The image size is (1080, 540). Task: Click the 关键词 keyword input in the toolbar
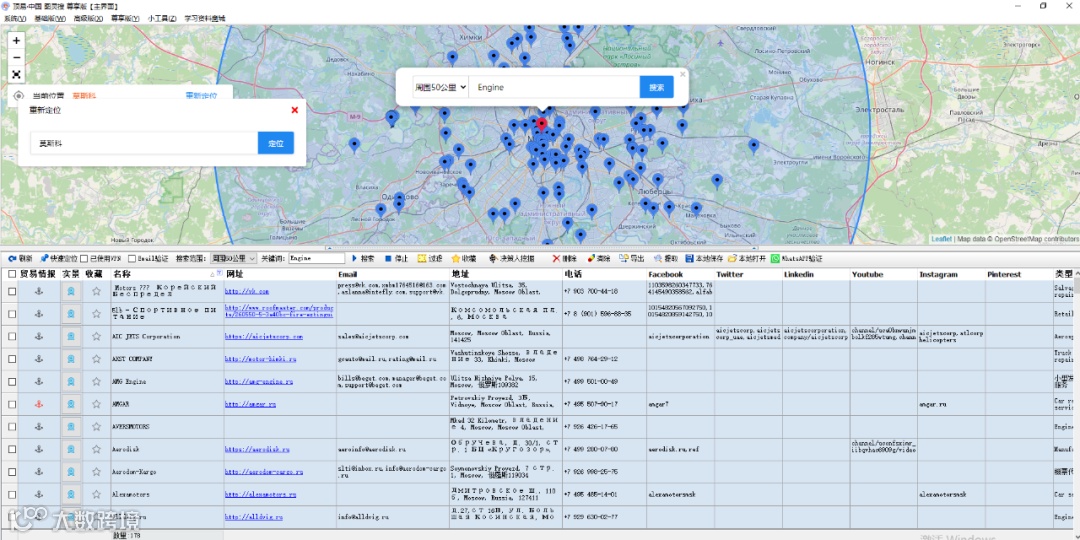[317, 258]
